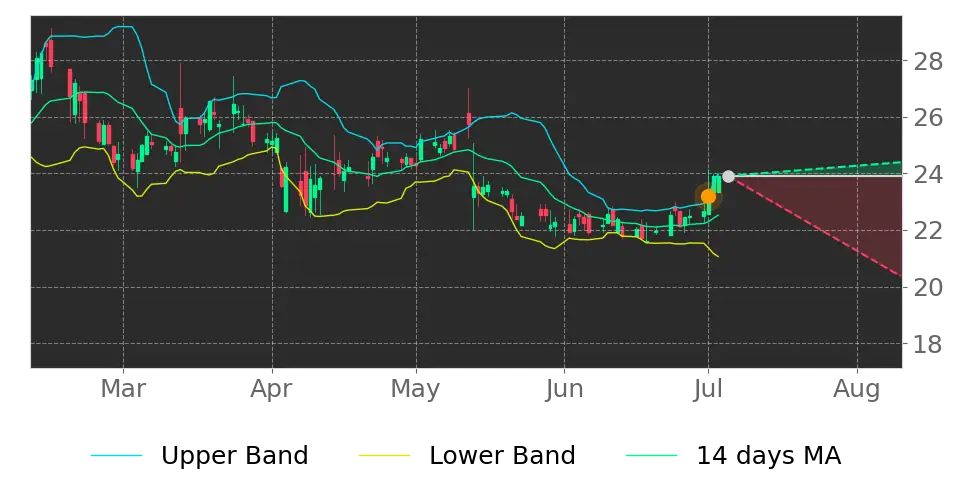Click the blue Upper Band legend line

pyautogui.click(x=117, y=456)
